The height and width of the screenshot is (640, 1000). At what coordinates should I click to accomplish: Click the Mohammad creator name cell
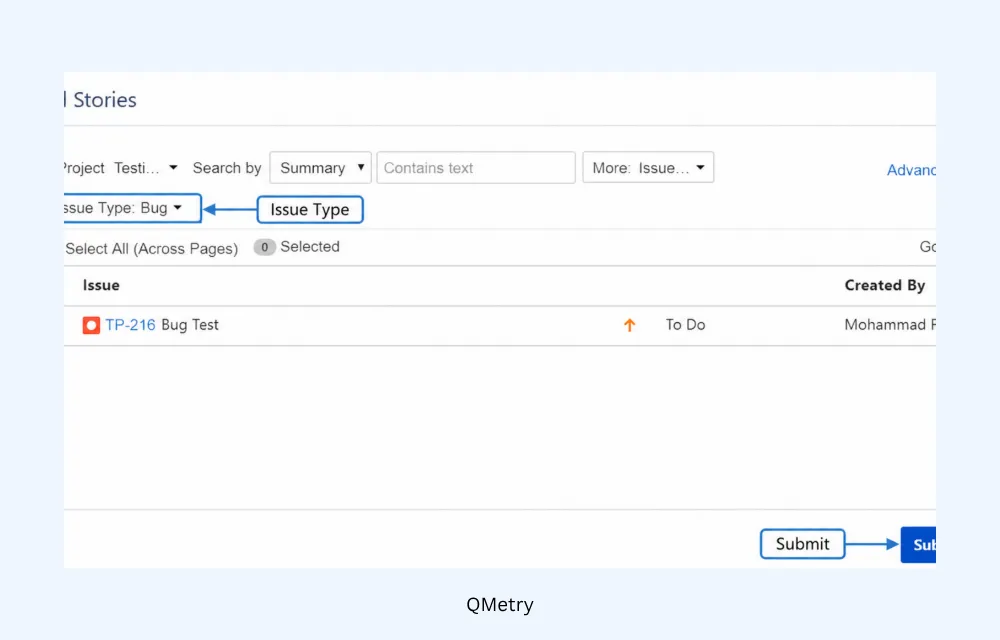click(890, 324)
